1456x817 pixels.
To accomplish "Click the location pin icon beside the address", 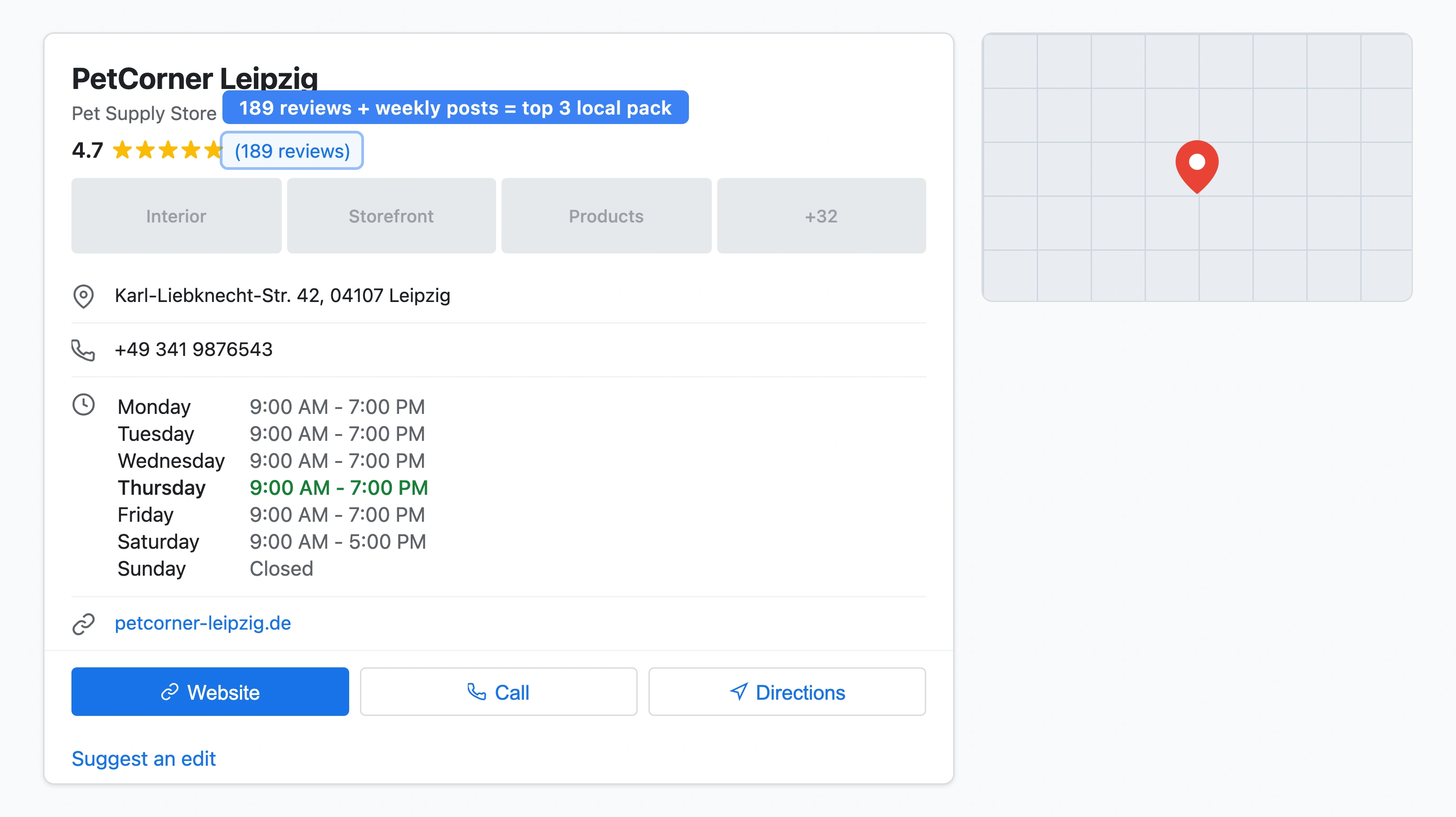I will pyautogui.click(x=83, y=296).
